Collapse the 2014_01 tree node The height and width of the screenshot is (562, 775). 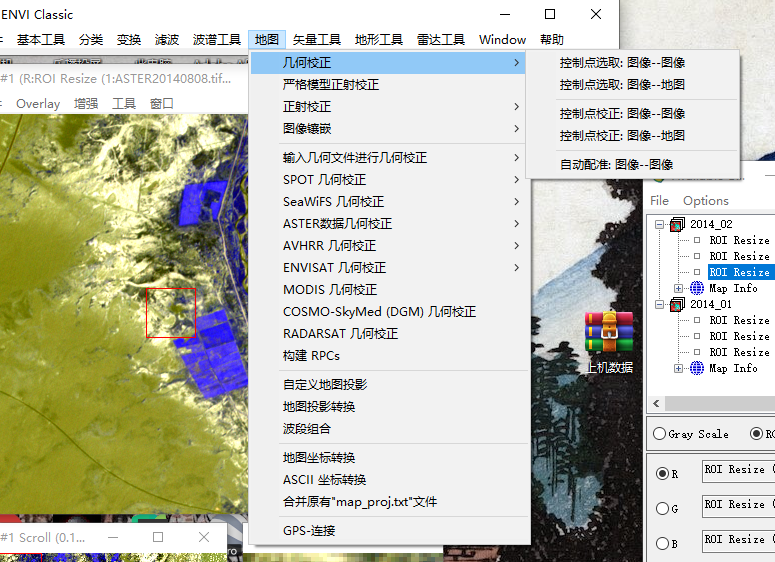[659, 304]
